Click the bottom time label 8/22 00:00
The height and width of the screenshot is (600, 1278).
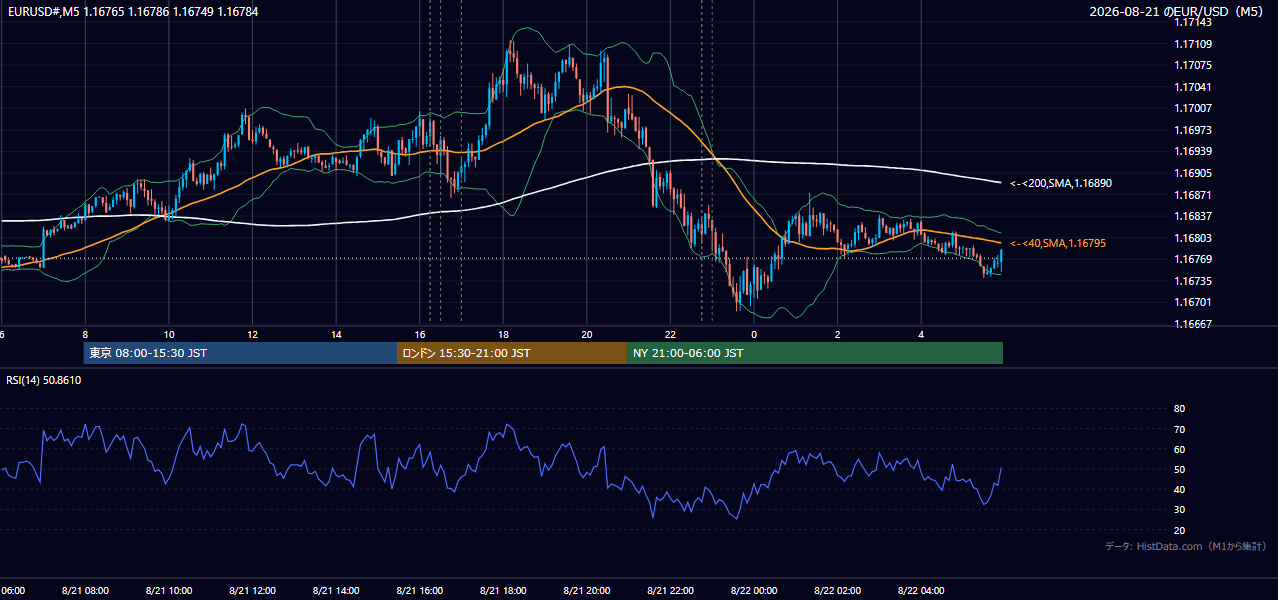pos(754,591)
